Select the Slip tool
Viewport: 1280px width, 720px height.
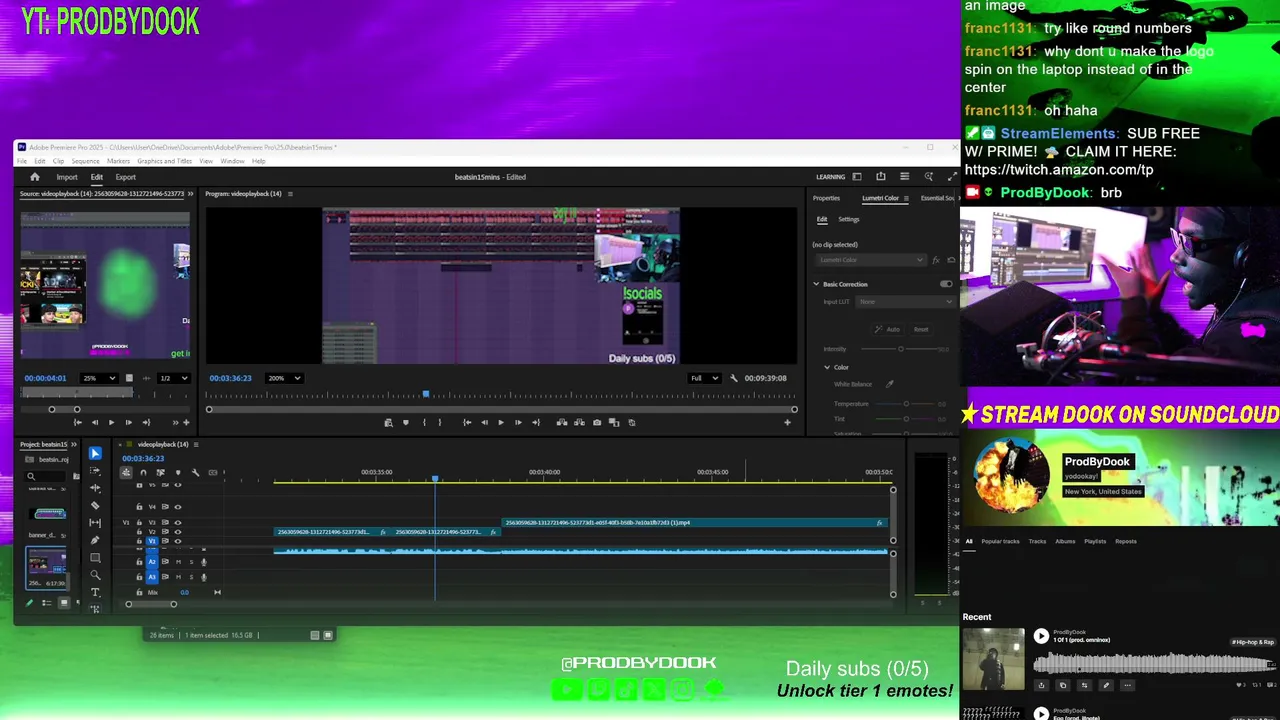tap(95, 522)
